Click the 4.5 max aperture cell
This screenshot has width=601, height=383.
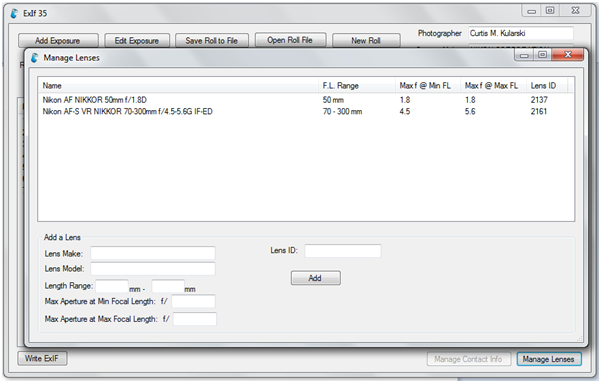pyautogui.click(x=405, y=112)
